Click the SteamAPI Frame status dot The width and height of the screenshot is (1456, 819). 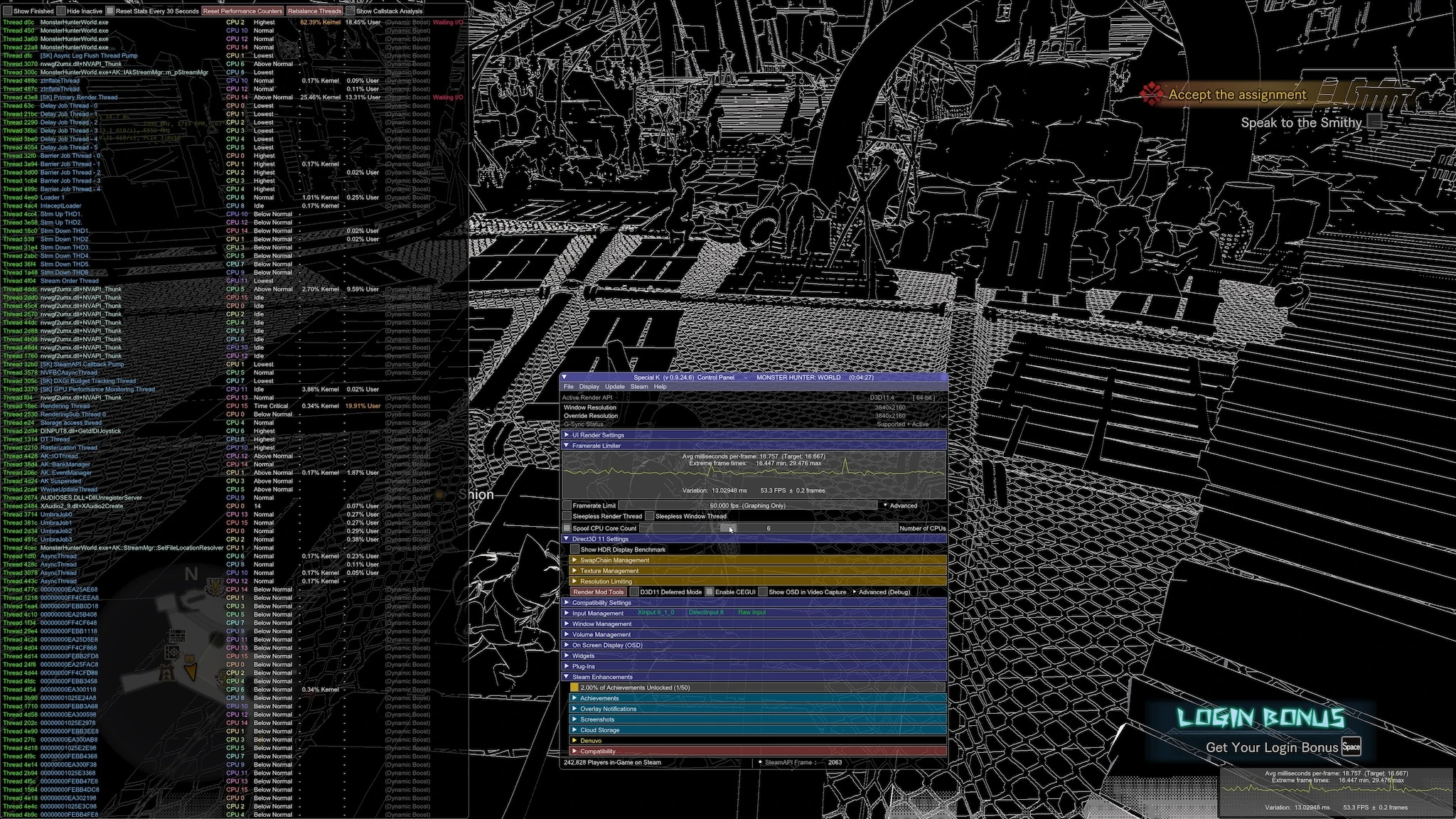tap(760, 762)
